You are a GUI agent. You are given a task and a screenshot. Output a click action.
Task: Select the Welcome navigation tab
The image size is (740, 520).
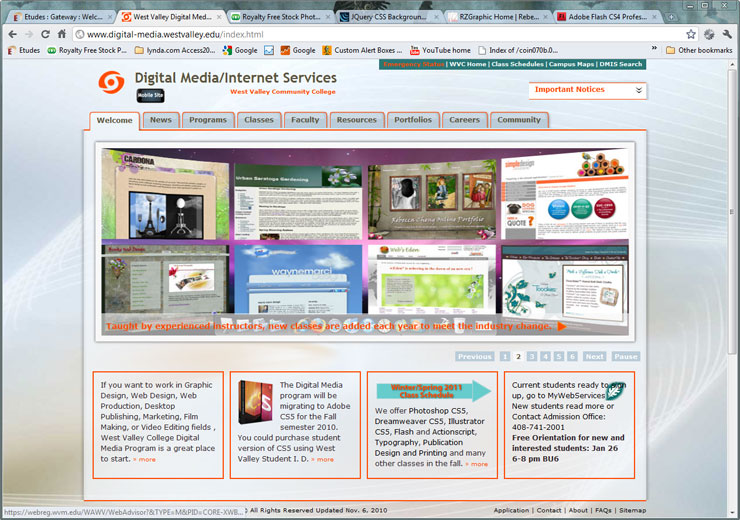pyautogui.click(x=115, y=120)
